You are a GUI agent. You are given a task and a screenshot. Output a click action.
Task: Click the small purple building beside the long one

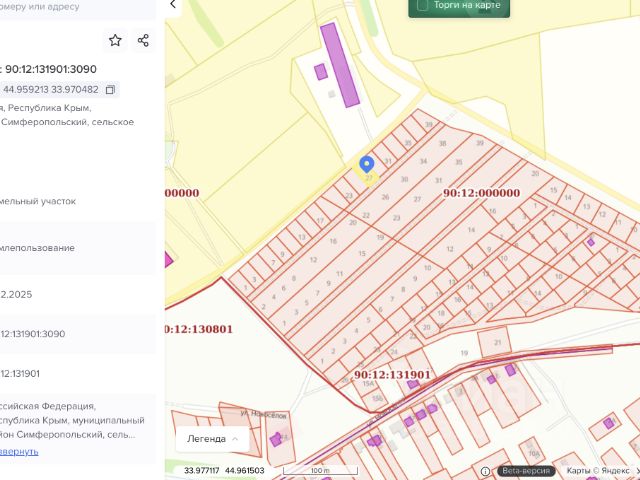pos(321,72)
